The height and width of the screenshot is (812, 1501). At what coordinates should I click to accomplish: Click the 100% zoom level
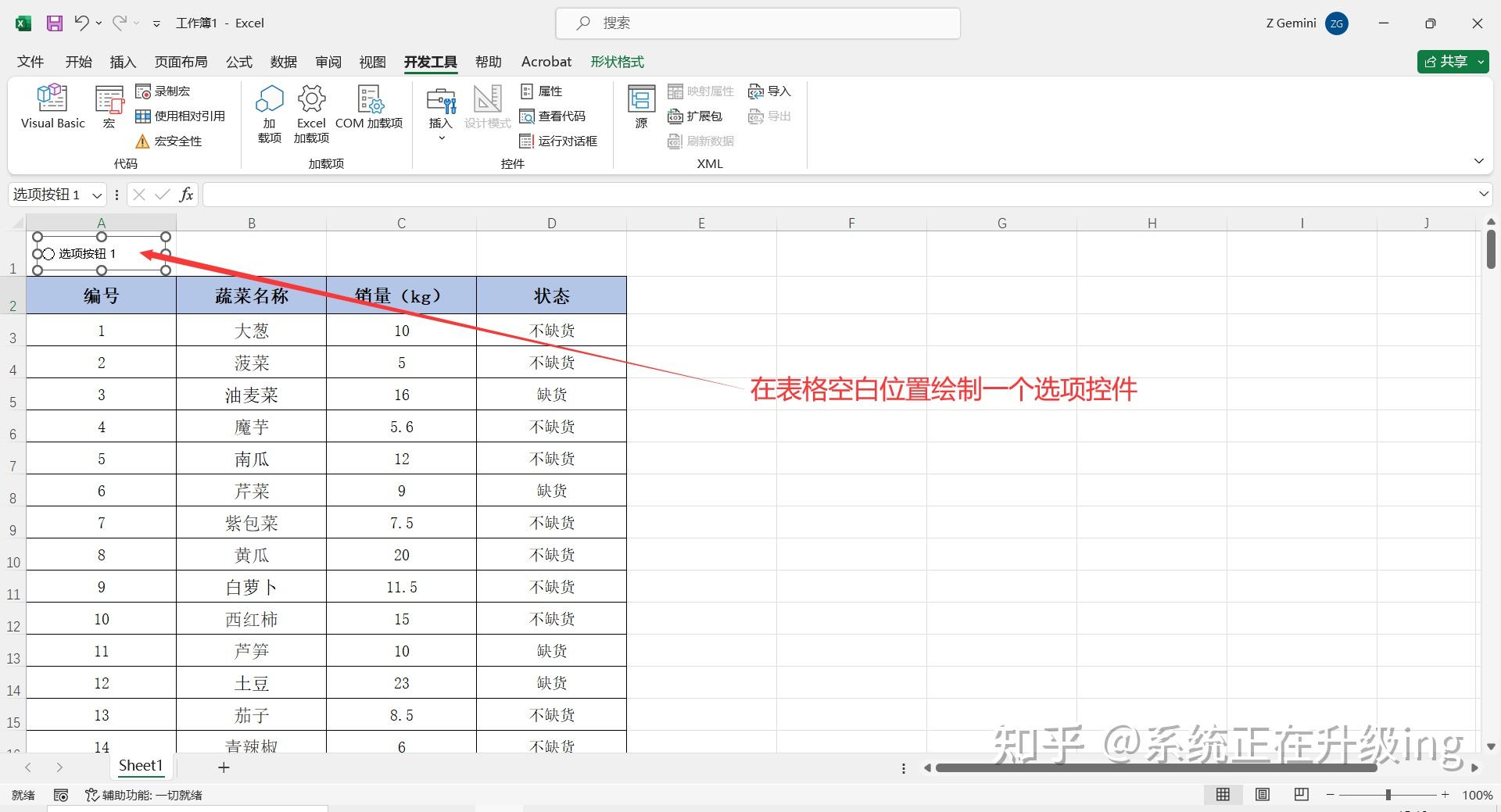point(1477,796)
